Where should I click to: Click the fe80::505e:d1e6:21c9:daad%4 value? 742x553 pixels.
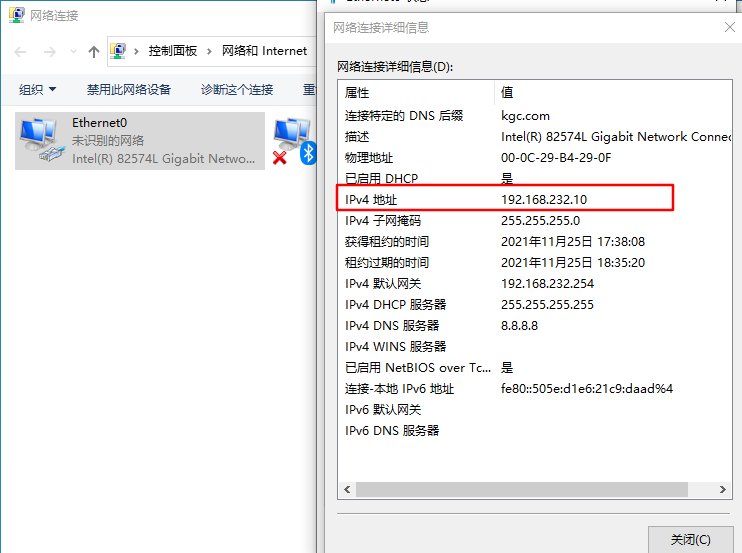coord(587,388)
